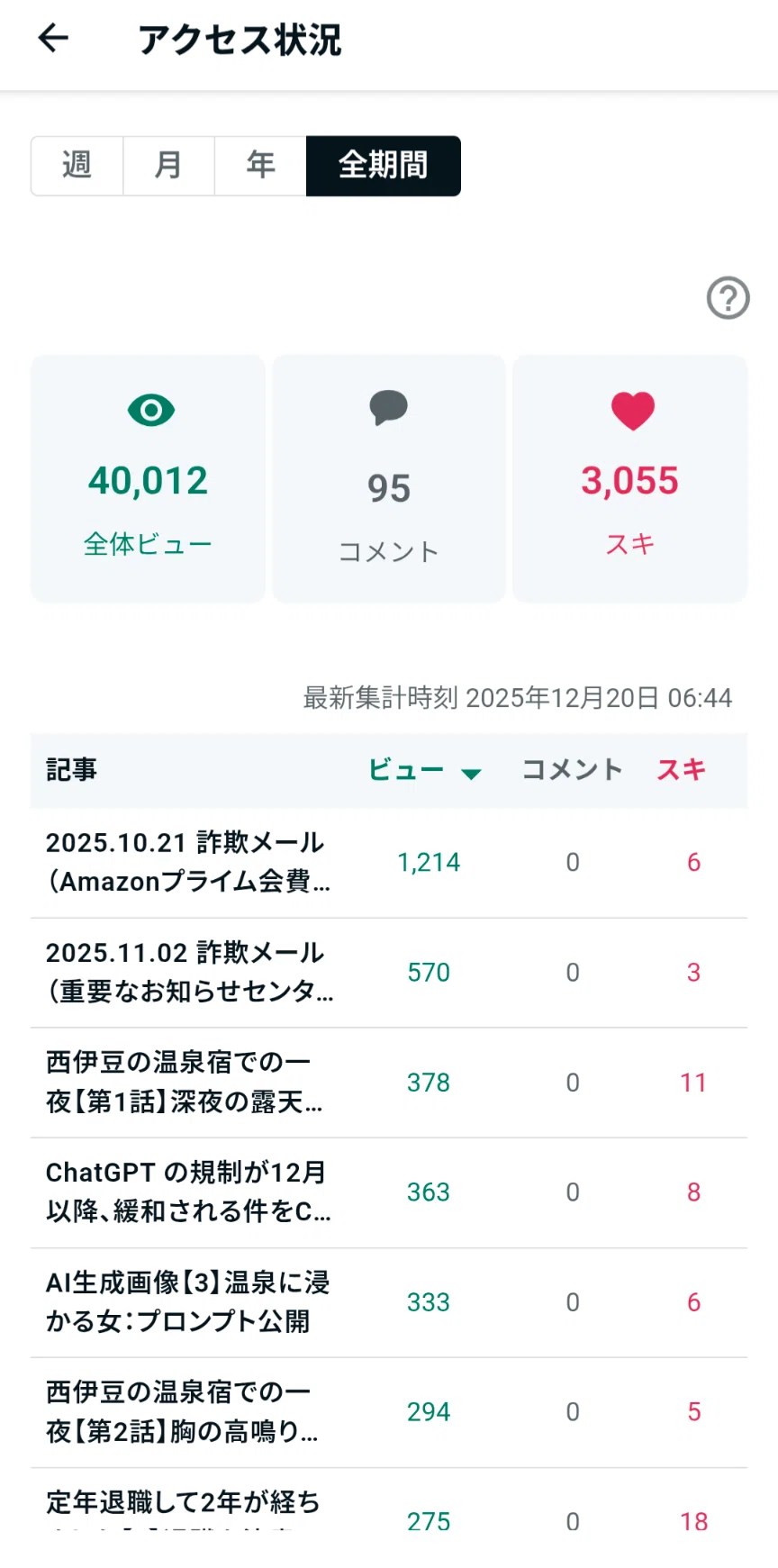Tap the 40,012 全体ビュー card

click(x=148, y=478)
